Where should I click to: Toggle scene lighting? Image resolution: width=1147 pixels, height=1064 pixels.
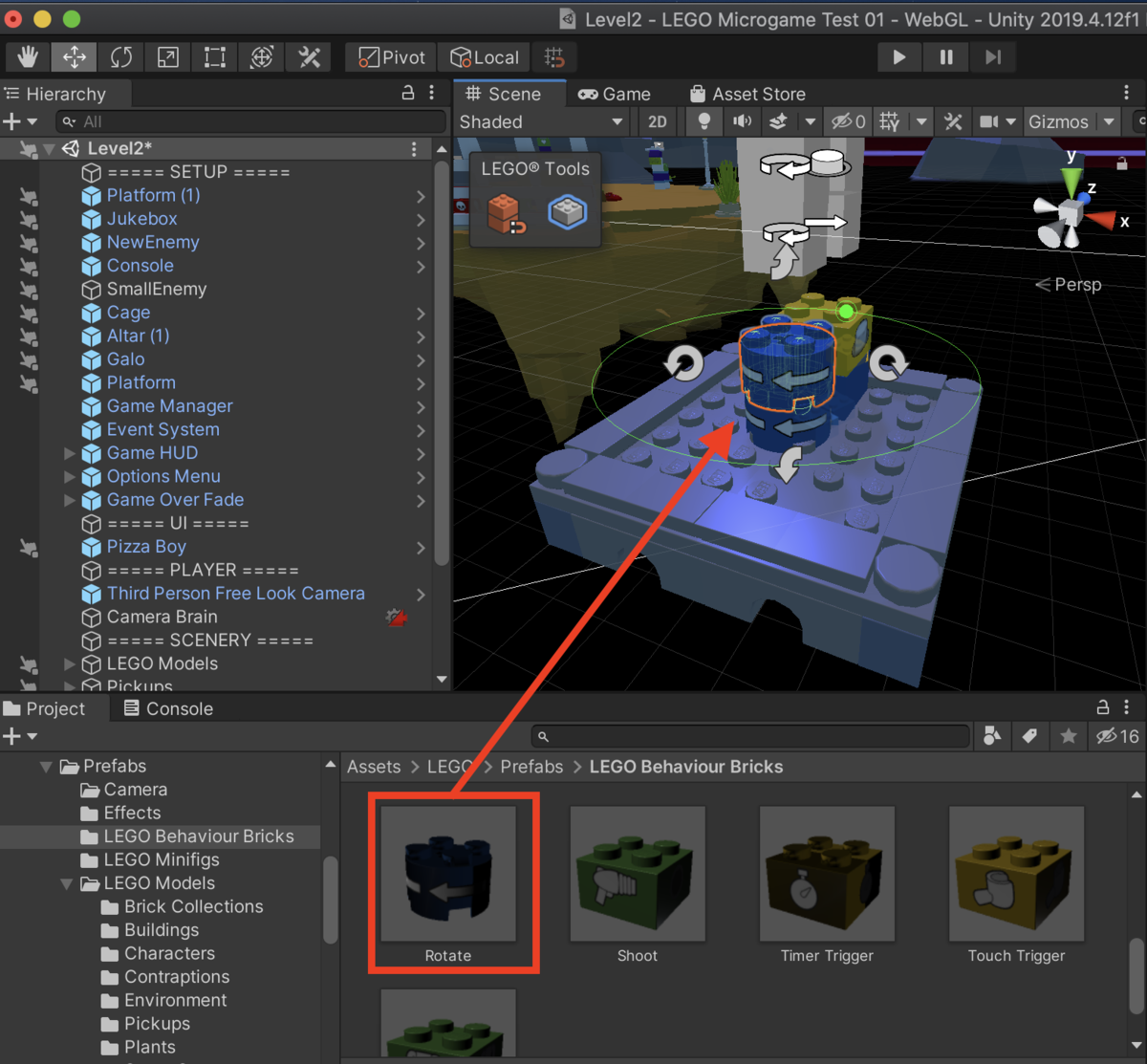704,121
